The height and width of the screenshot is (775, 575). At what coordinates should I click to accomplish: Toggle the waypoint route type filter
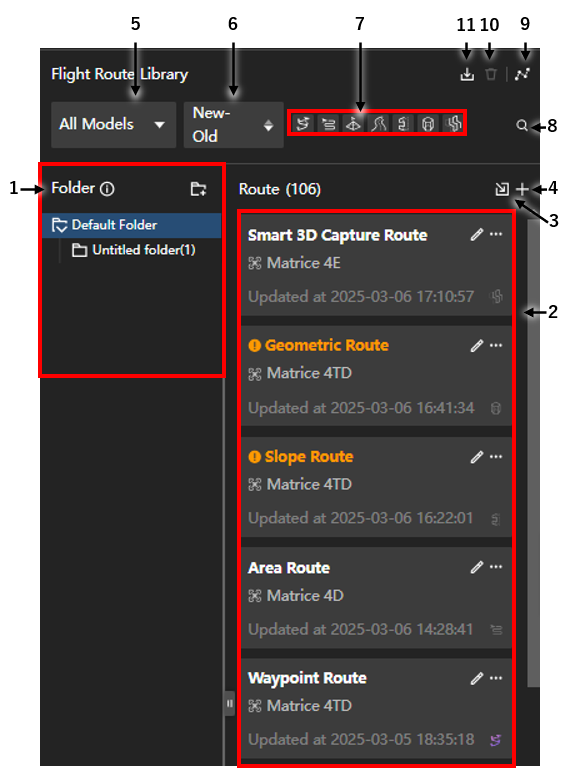[303, 123]
